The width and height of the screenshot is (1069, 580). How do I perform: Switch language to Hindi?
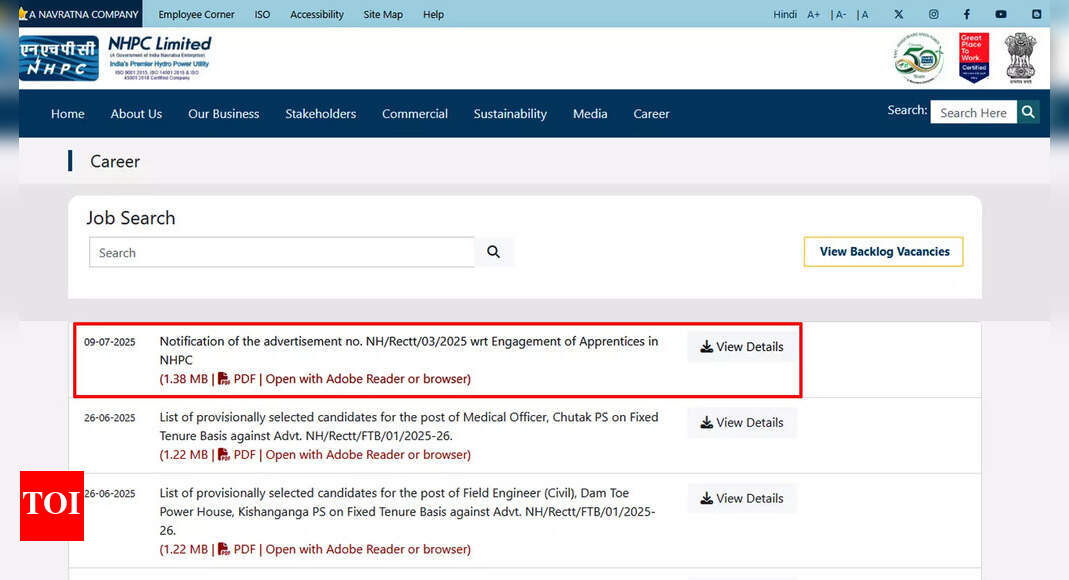(x=785, y=14)
